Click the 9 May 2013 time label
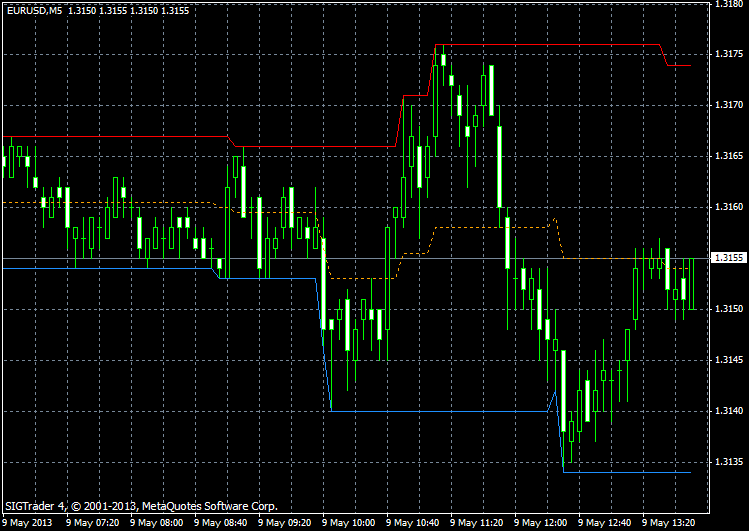Image resolution: width=749 pixels, height=531 pixels. (27, 523)
